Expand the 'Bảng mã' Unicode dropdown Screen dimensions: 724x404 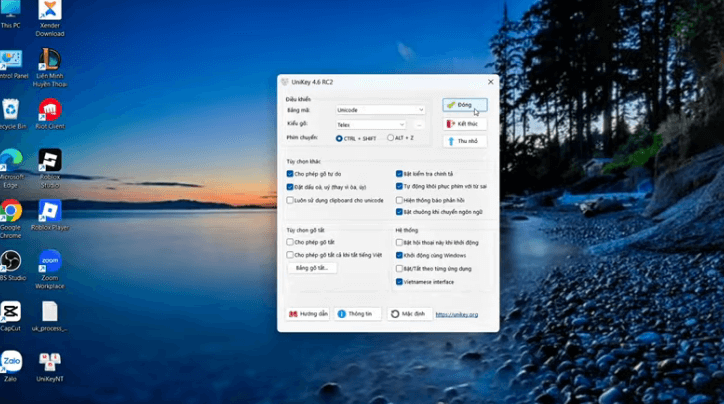[380, 110]
